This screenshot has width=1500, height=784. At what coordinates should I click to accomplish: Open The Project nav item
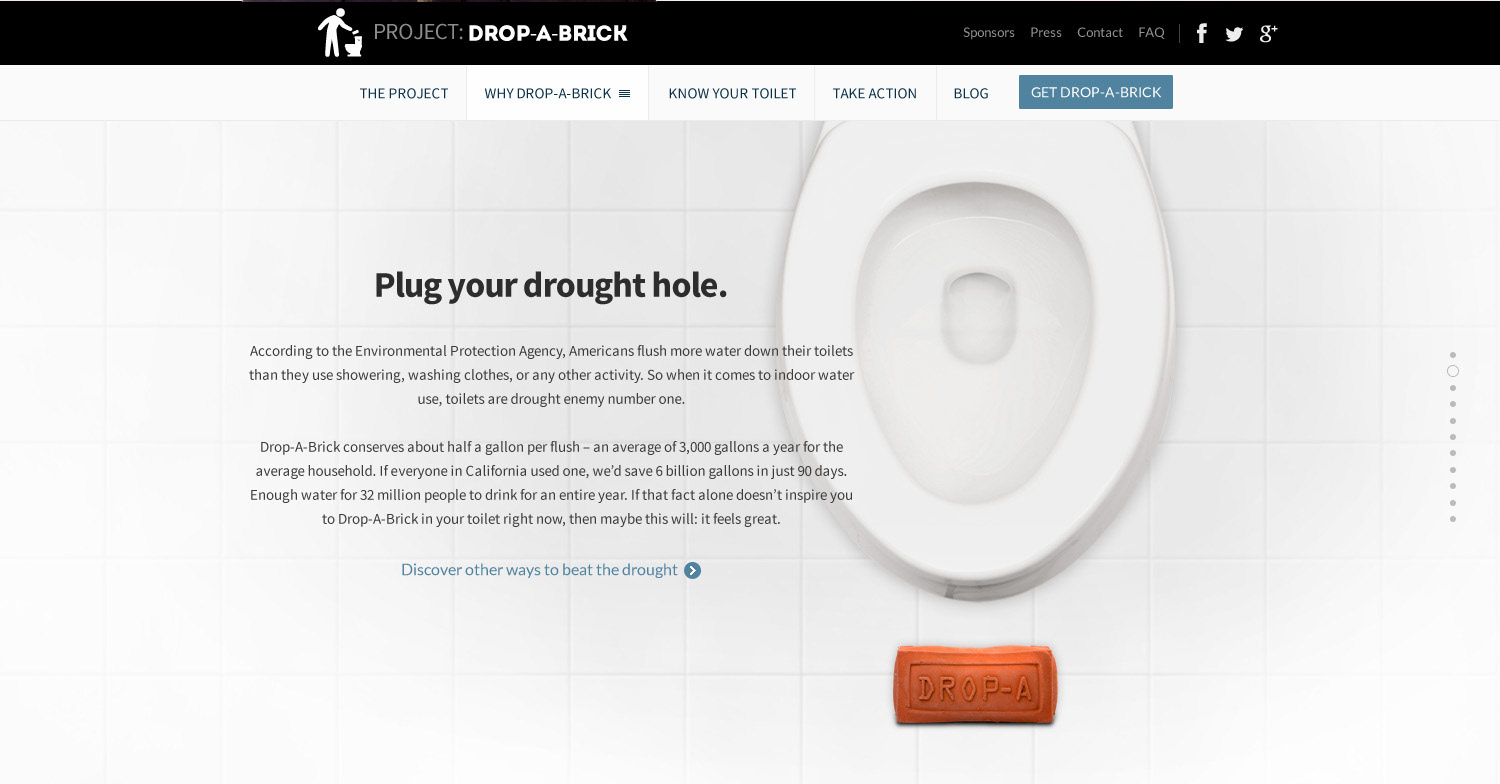[404, 93]
